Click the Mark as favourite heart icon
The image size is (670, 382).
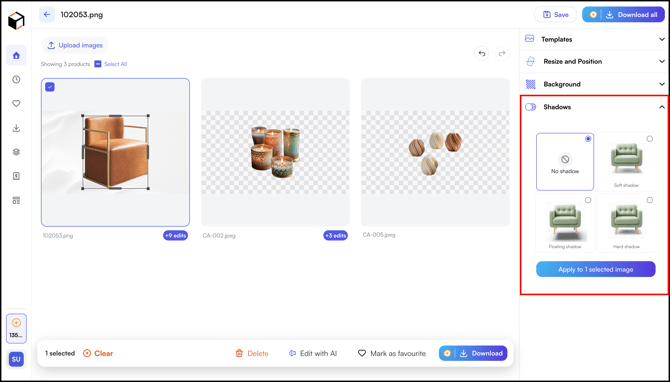point(362,353)
